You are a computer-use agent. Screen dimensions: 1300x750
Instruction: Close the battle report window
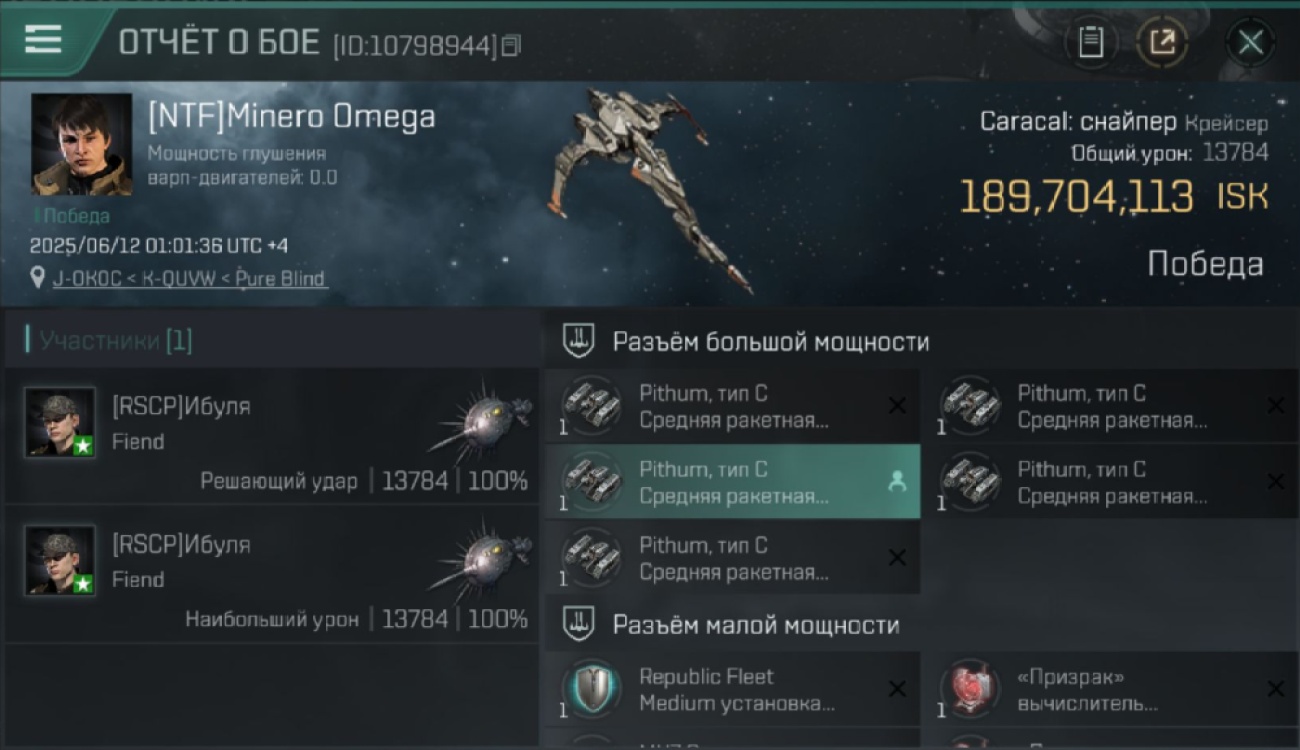(x=1250, y=43)
